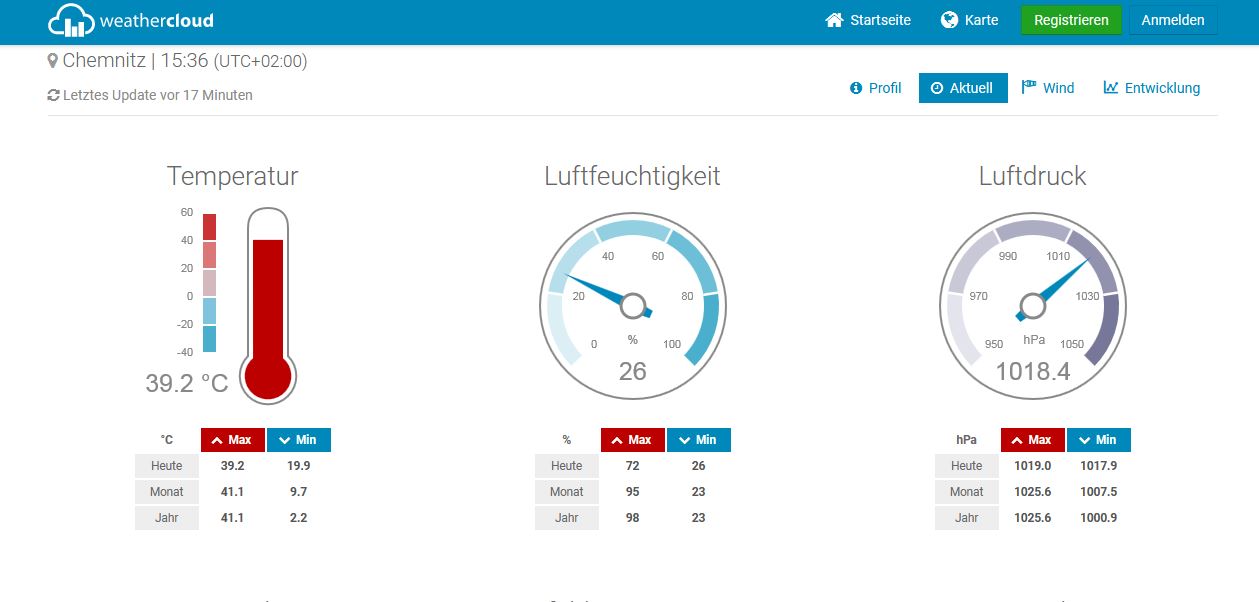The image size is (1259, 602).
Task: Click the humidity gauge dial
Action: click(632, 303)
